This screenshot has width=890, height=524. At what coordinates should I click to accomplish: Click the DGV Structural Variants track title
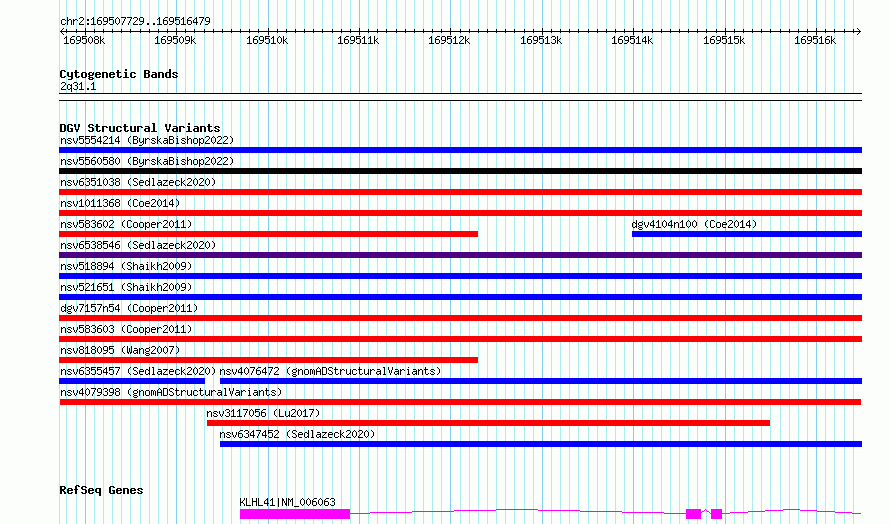click(x=140, y=128)
